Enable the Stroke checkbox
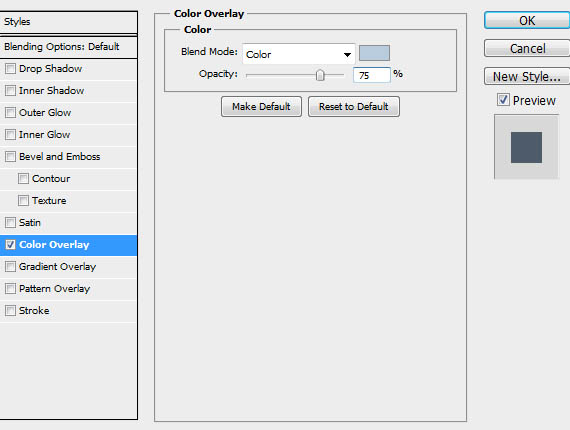 [10, 311]
